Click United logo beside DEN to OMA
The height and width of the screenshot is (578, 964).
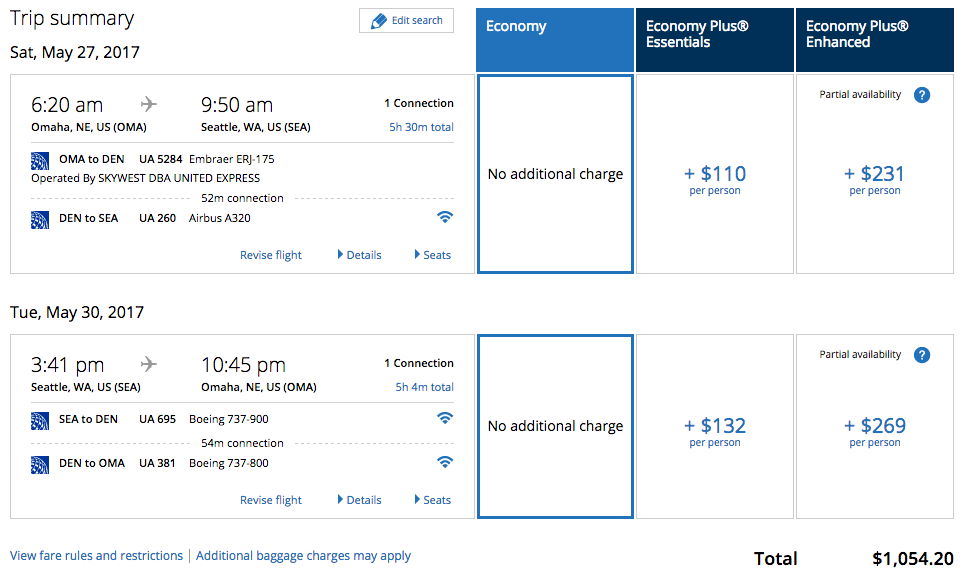tap(40, 465)
